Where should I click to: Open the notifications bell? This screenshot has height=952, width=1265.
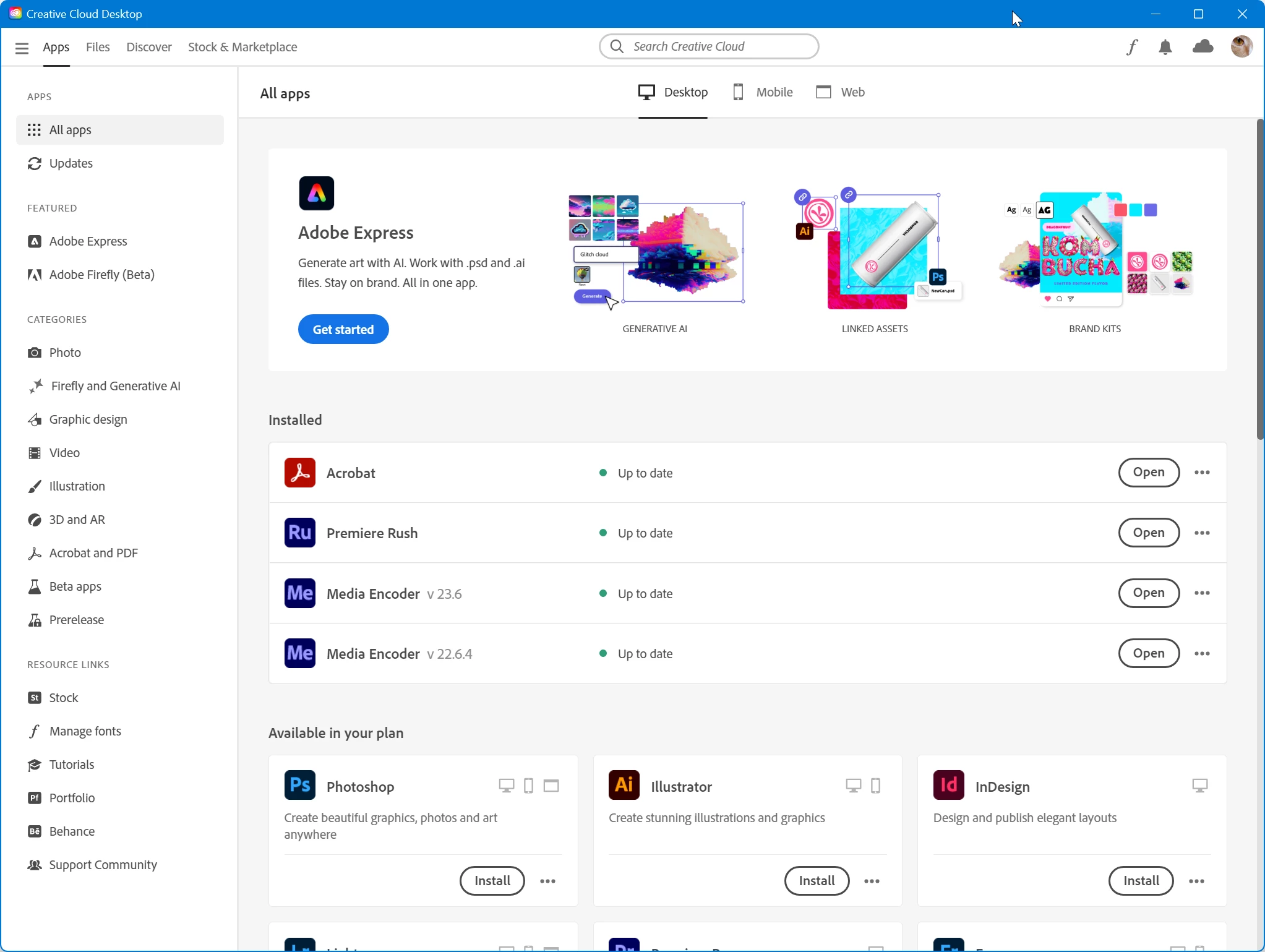tap(1165, 47)
